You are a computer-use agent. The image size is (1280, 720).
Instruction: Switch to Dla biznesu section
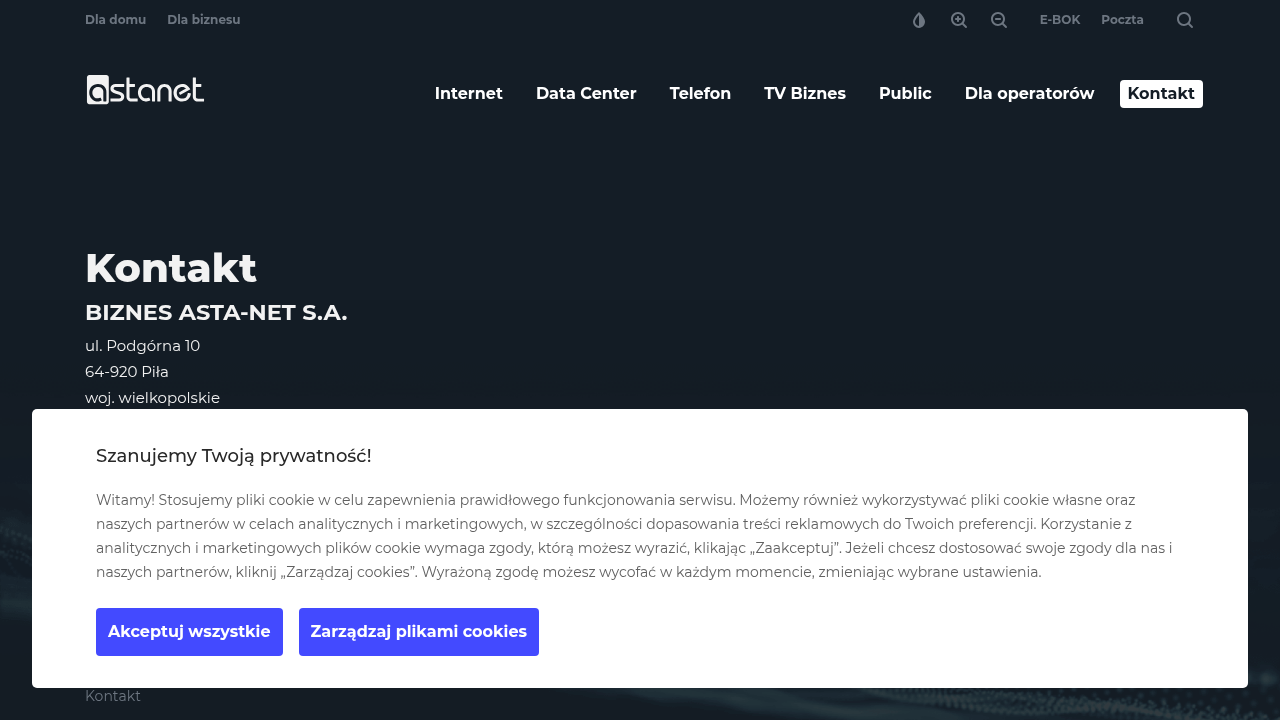(204, 20)
